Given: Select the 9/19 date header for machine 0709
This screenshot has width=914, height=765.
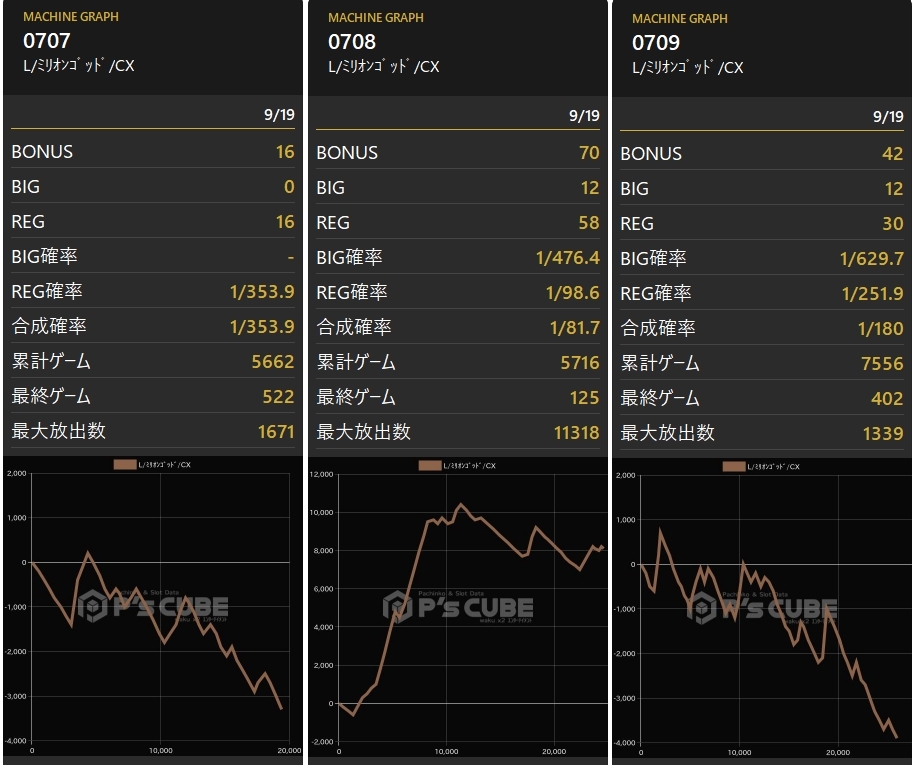Looking at the screenshot, I should (888, 117).
